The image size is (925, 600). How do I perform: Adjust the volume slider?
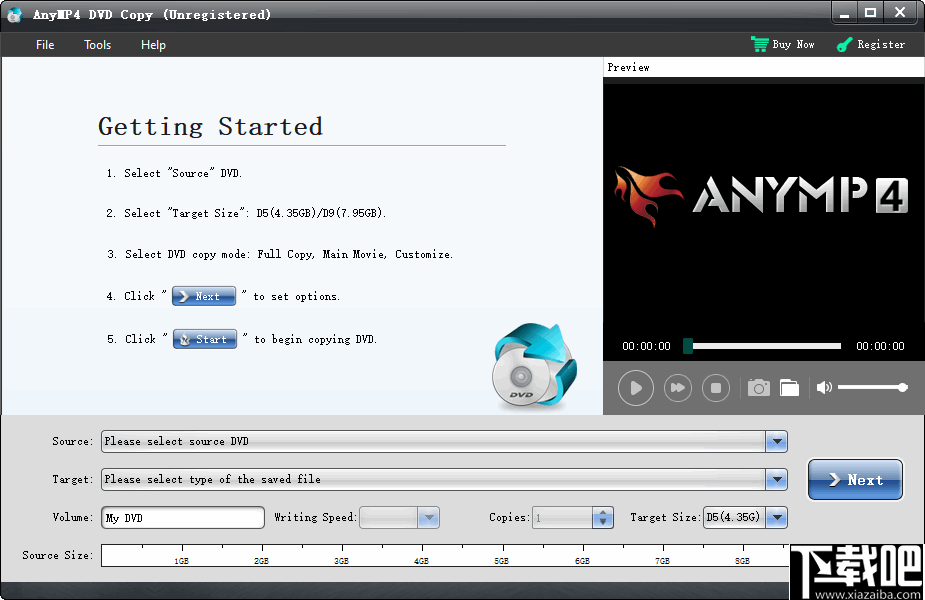tap(872, 387)
